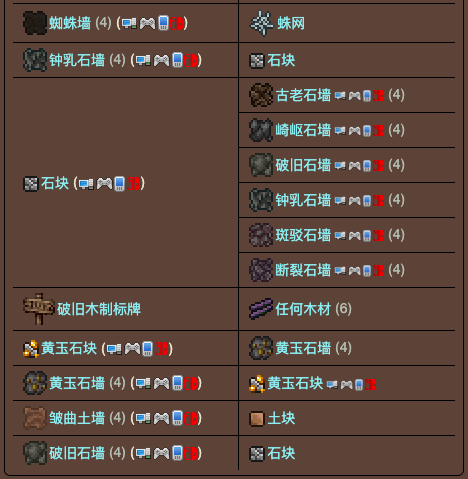The width and height of the screenshot is (468, 479).
Task: Open the 任何木材 link
Action: coord(303,309)
